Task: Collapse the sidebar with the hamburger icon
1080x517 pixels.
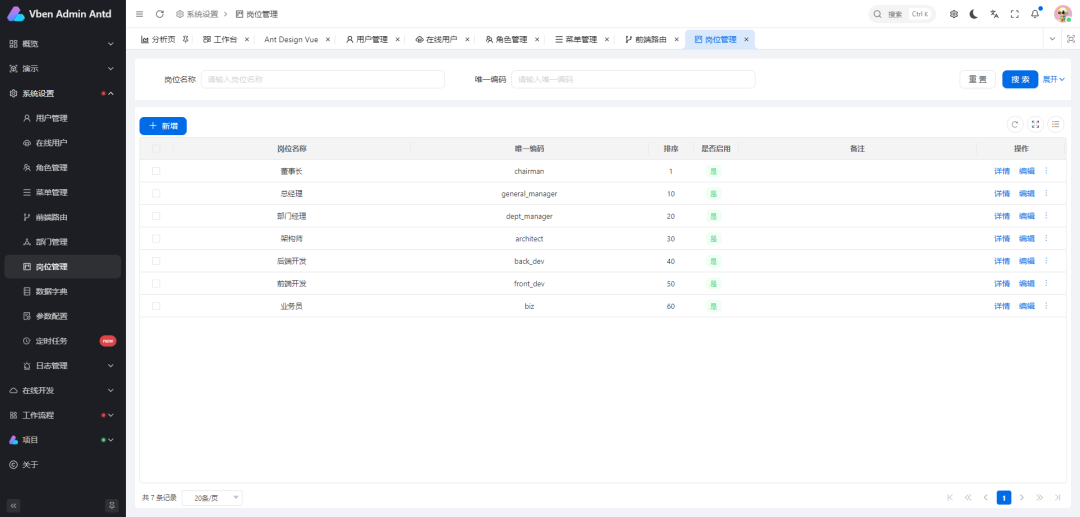Action: tap(139, 14)
